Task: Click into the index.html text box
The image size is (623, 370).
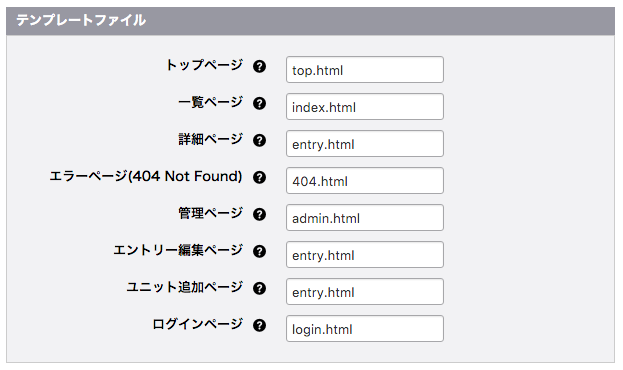Action: tap(365, 107)
